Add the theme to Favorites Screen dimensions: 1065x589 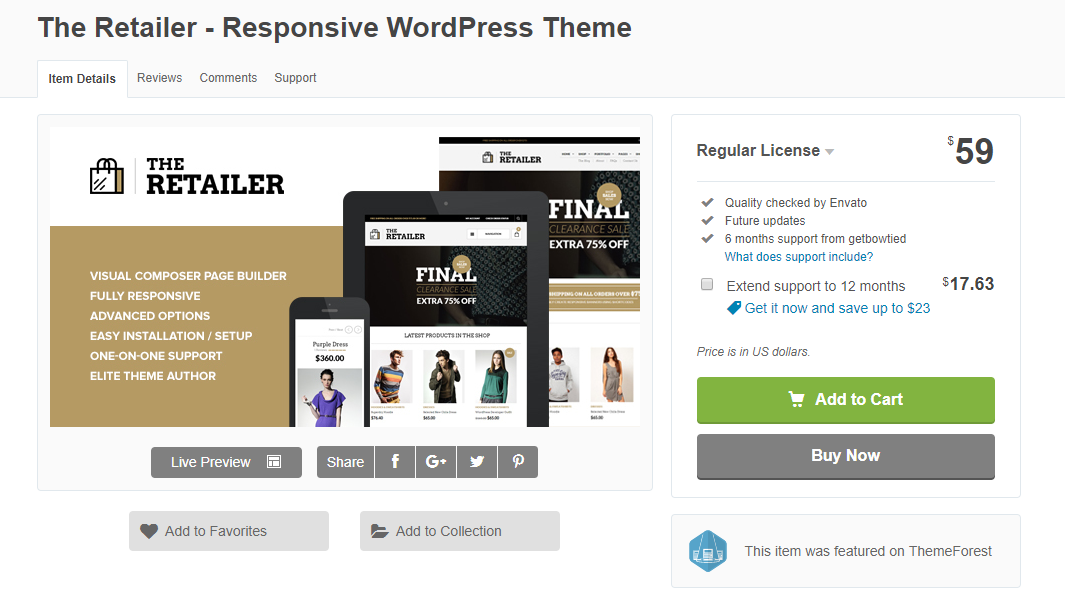229,531
